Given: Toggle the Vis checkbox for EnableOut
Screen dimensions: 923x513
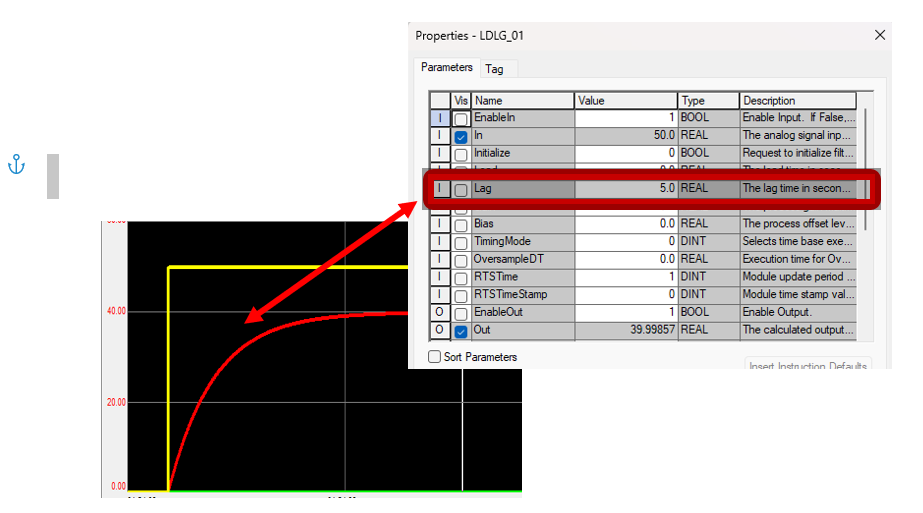Looking at the screenshot, I should (x=461, y=313).
